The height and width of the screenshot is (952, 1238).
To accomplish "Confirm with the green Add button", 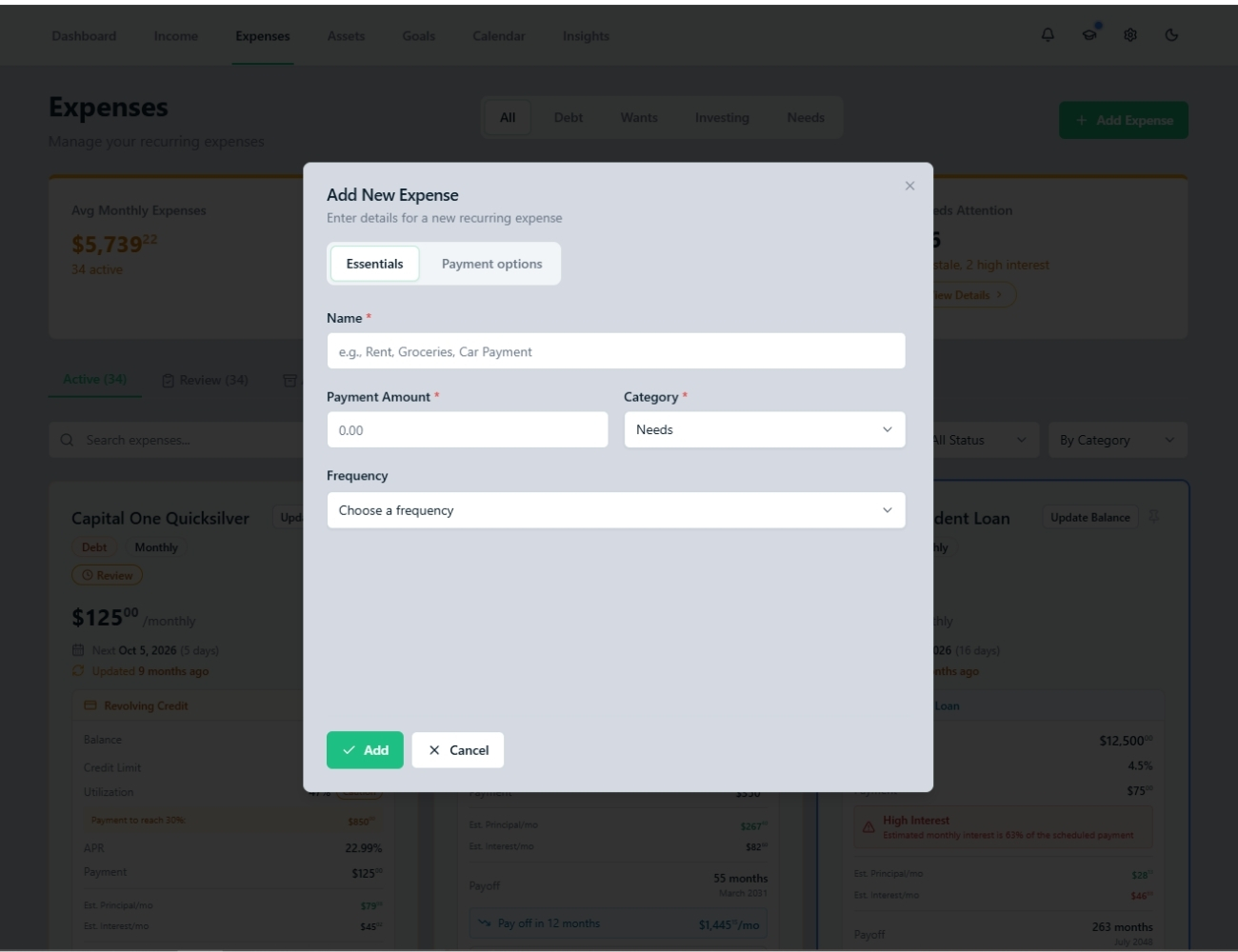I will click(x=365, y=750).
